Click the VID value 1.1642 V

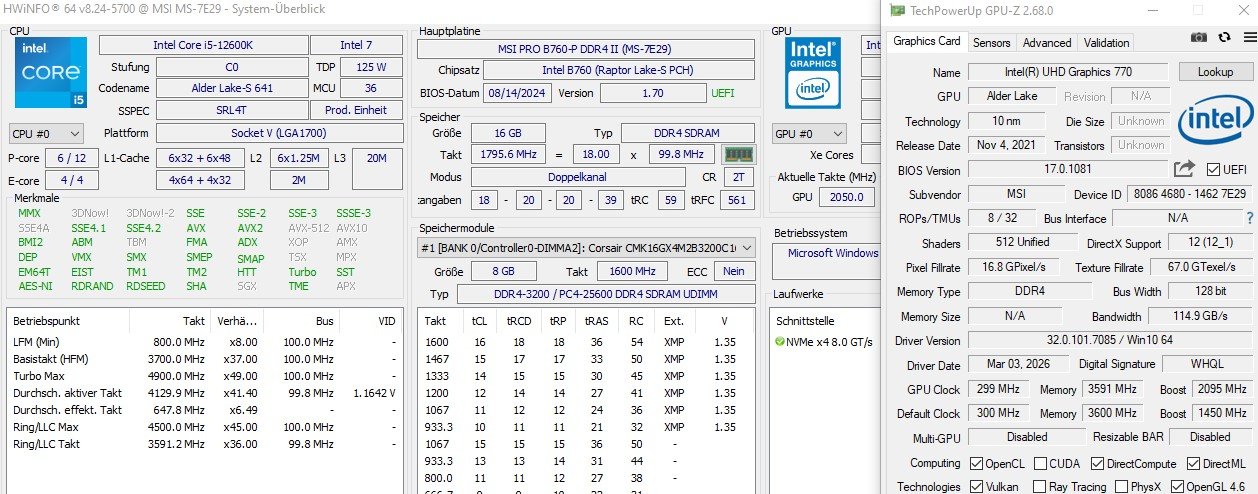374,393
